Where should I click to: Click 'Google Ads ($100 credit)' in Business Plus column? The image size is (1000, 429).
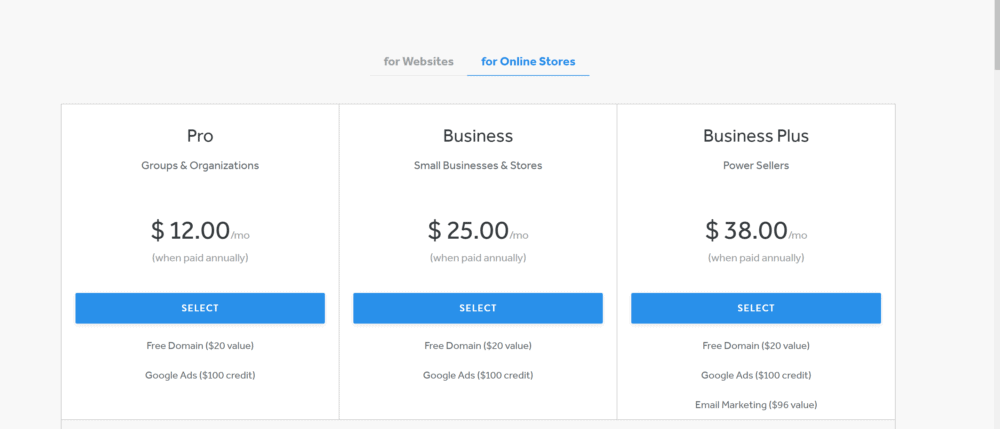click(756, 375)
